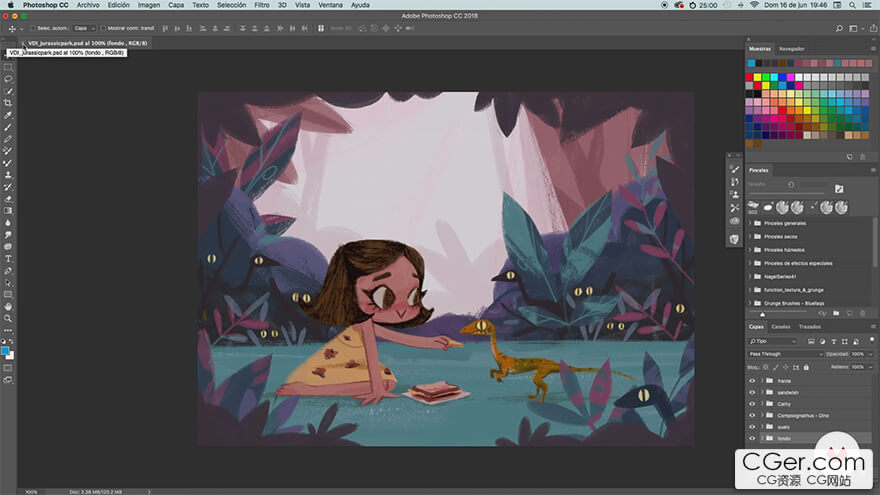Open the Filtro menu
The image size is (880, 495).
coord(262,5)
